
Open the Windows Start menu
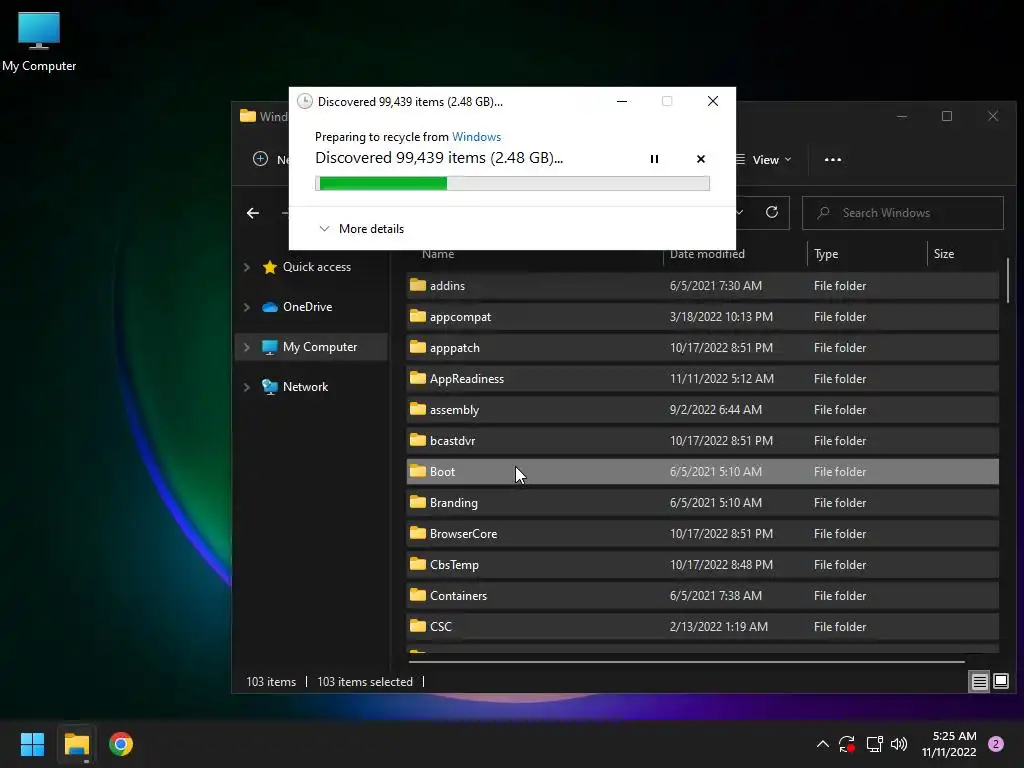[x=32, y=744]
